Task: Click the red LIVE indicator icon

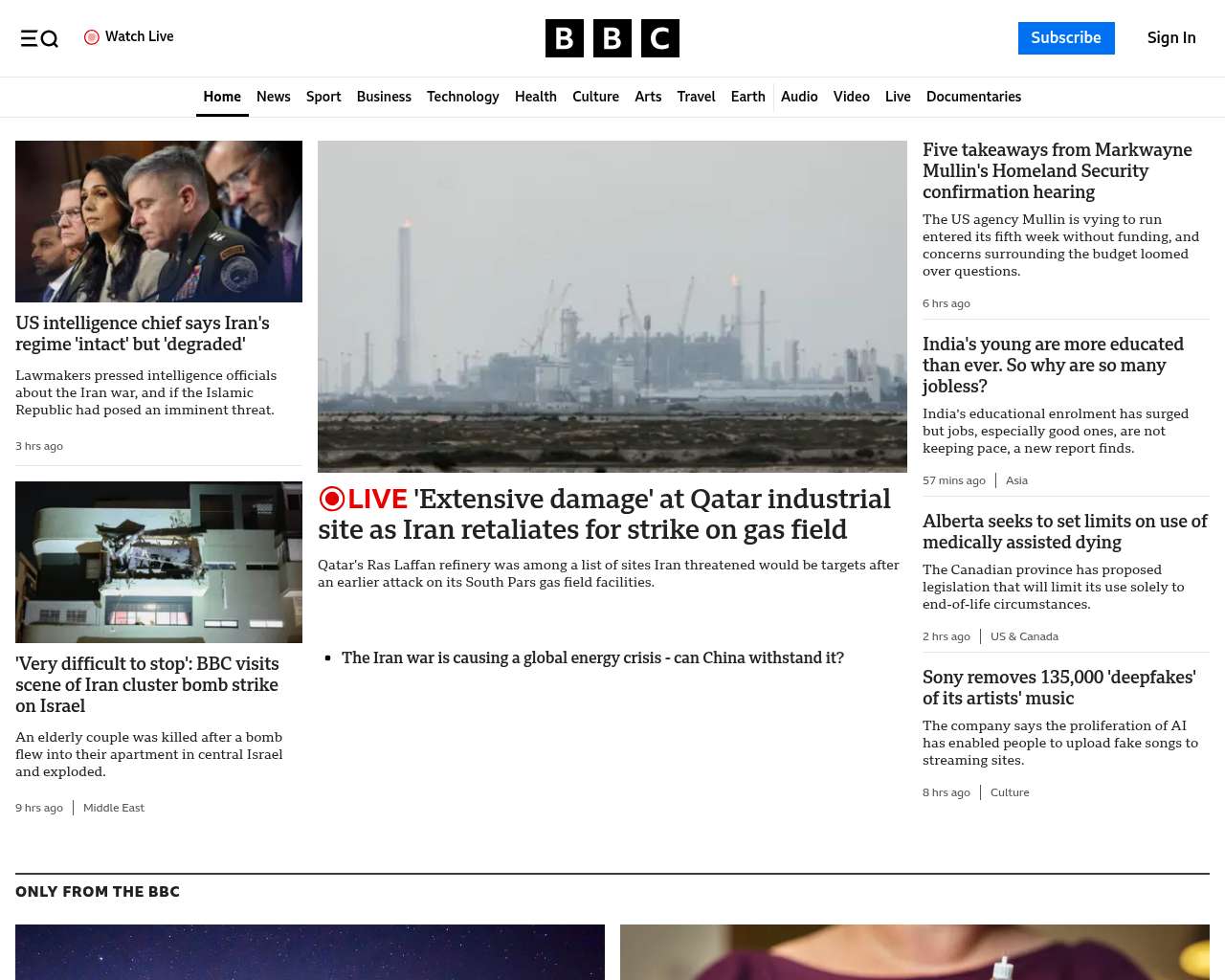Action: coord(332,499)
